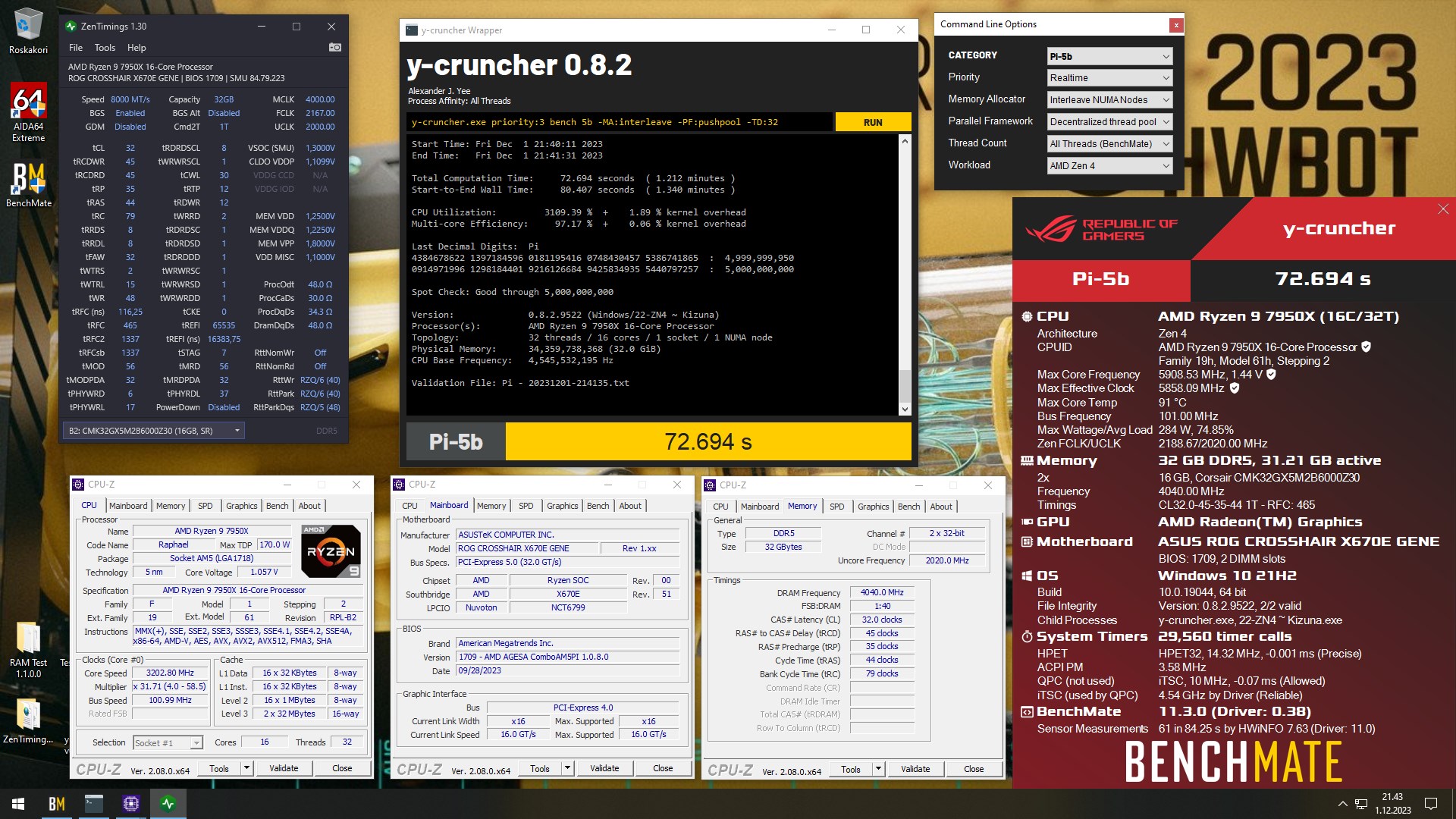
Task: Click the verified checkmark next to CPUID
Action: click(x=1367, y=347)
